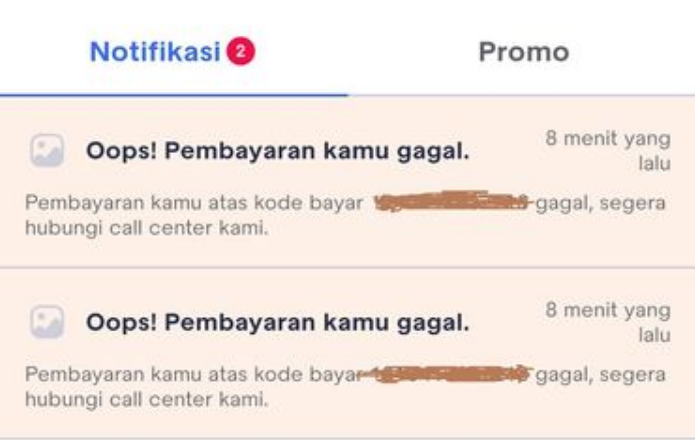Open the first 'Oops! Pembayaran kamu gagal.' title
This screenshot has height=440, width=695.
point(277,151)
